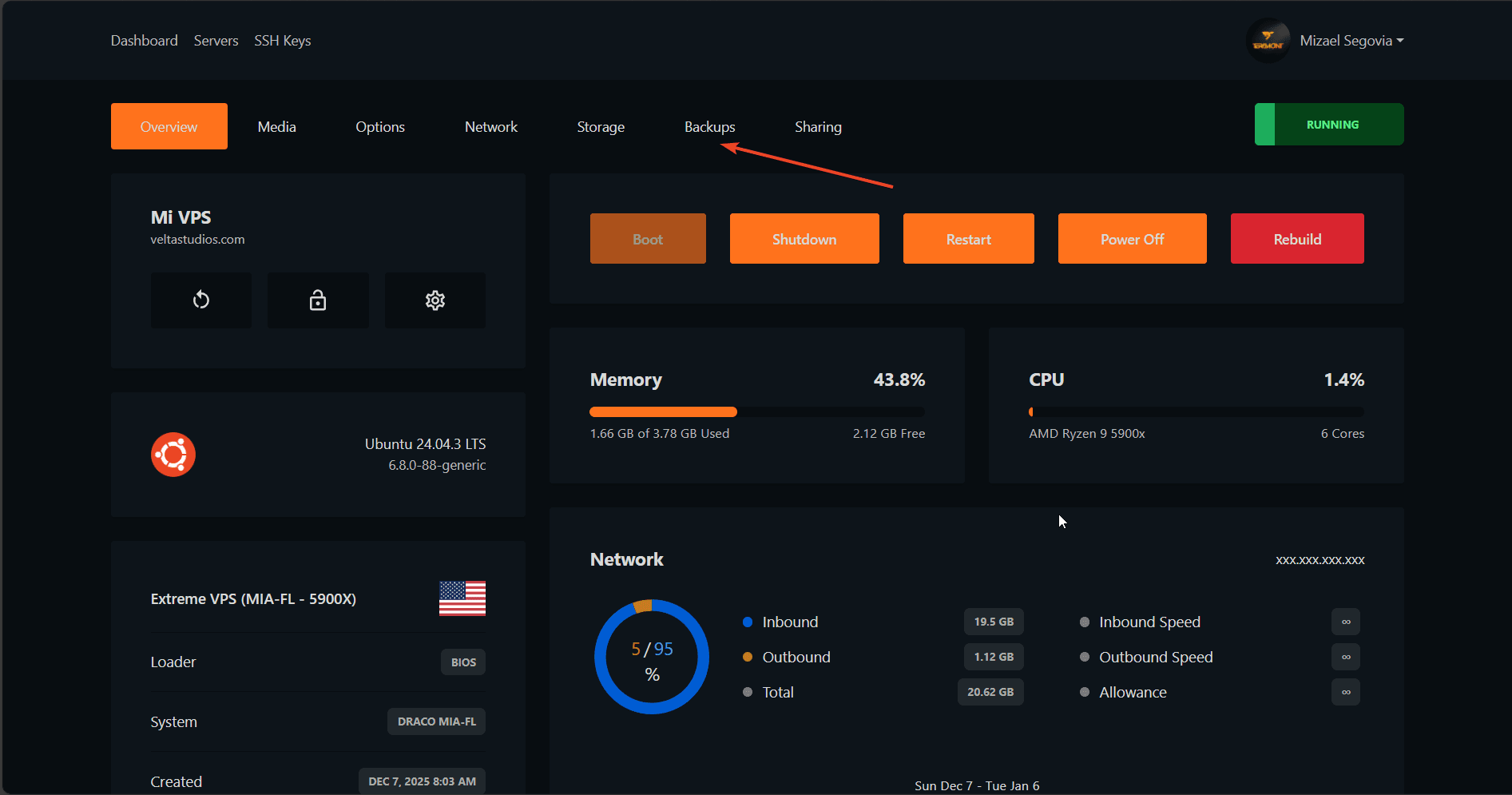The height and width of the screenshot is (795, 1512).
Task: Click the infinity badge for Outbound Speed
Action: click(x=1346, y=657)
